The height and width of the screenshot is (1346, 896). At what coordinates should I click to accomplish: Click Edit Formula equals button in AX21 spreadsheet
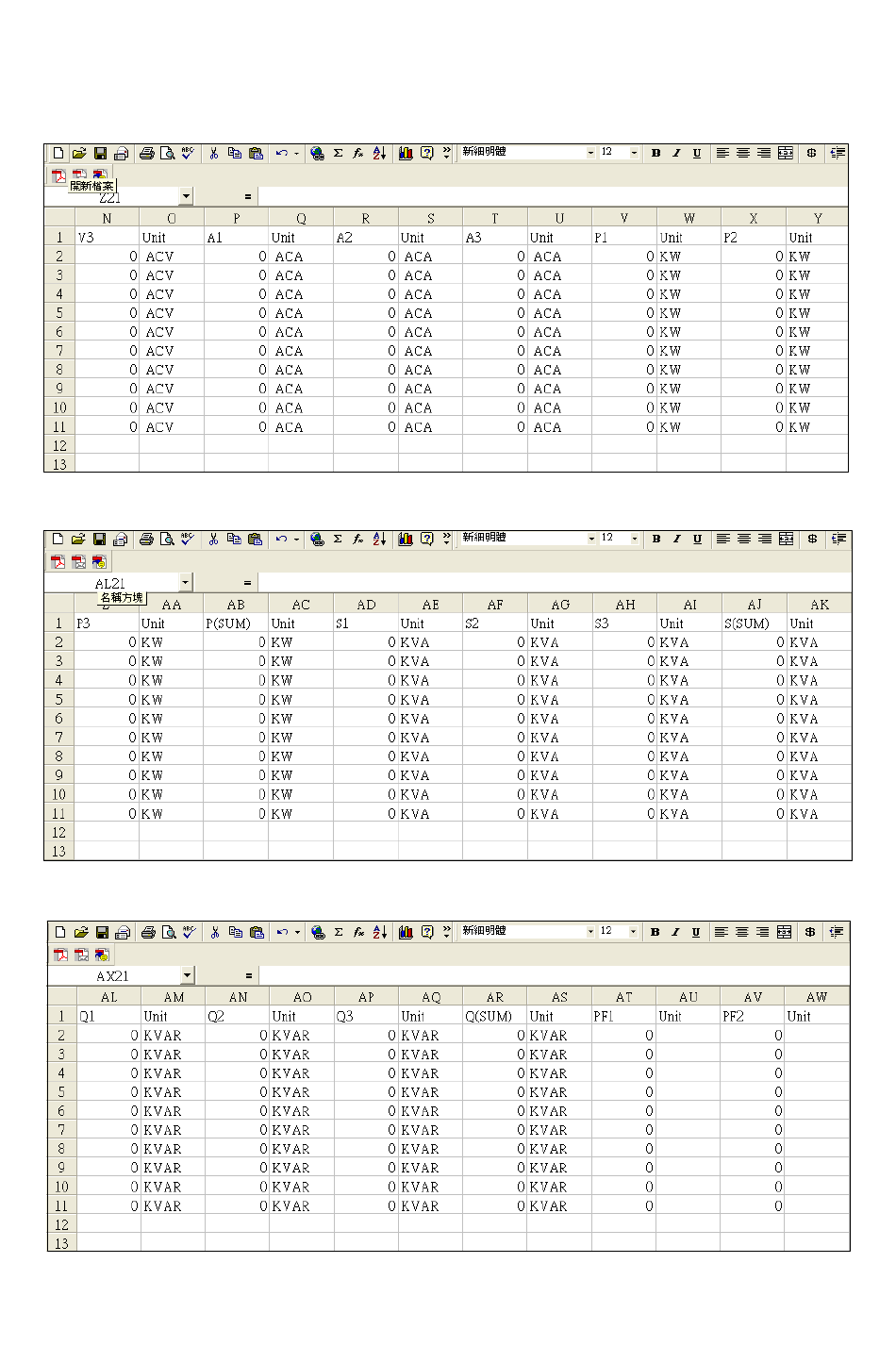pyautogui.click(x=249, y=975)
